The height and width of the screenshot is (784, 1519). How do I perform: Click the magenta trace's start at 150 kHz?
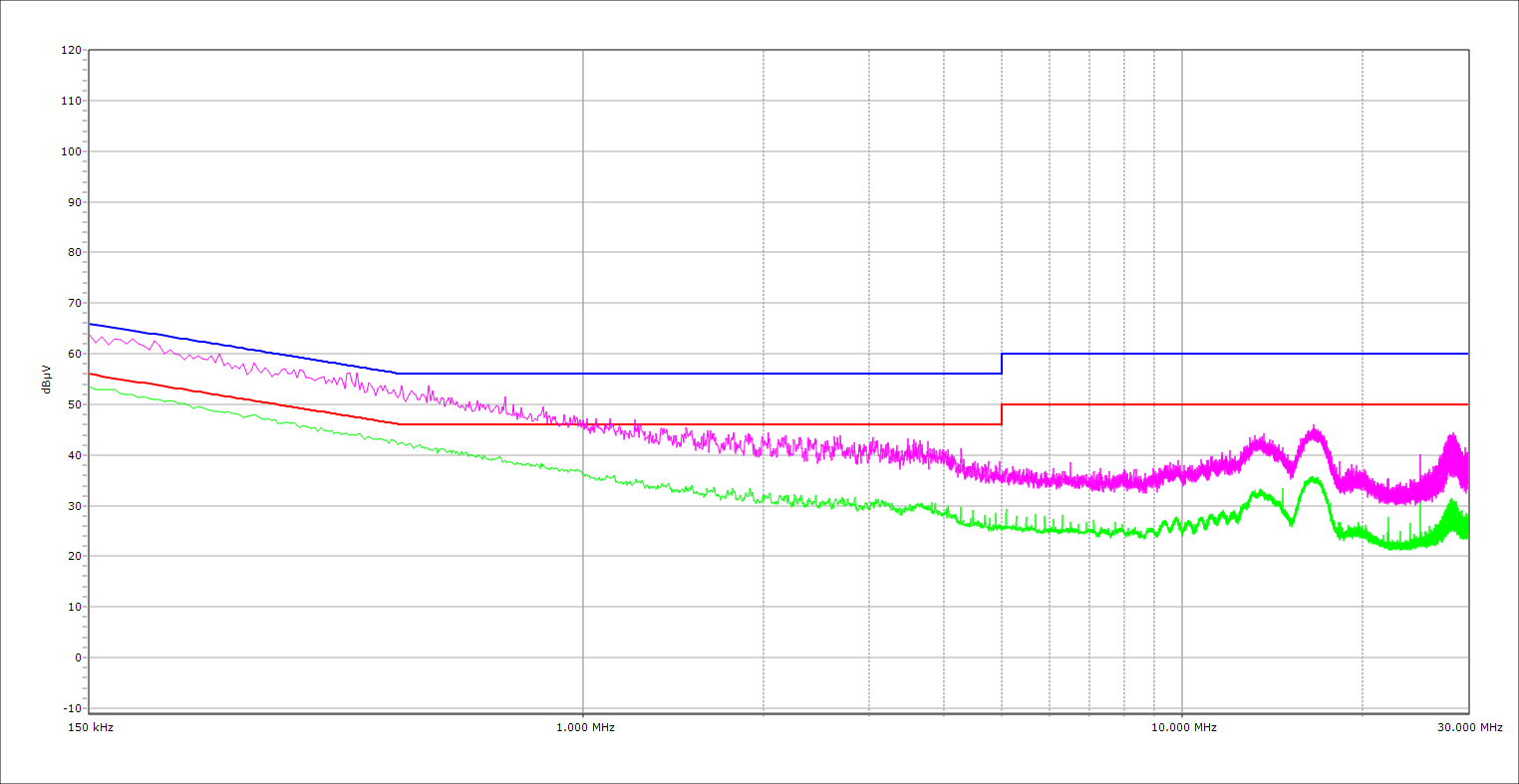click(x=91, y=336)
